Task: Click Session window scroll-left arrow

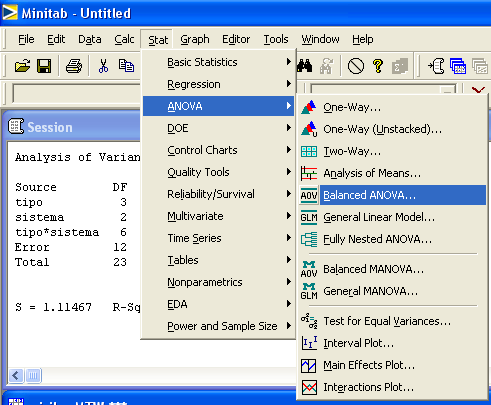Action: pos(16,376)
